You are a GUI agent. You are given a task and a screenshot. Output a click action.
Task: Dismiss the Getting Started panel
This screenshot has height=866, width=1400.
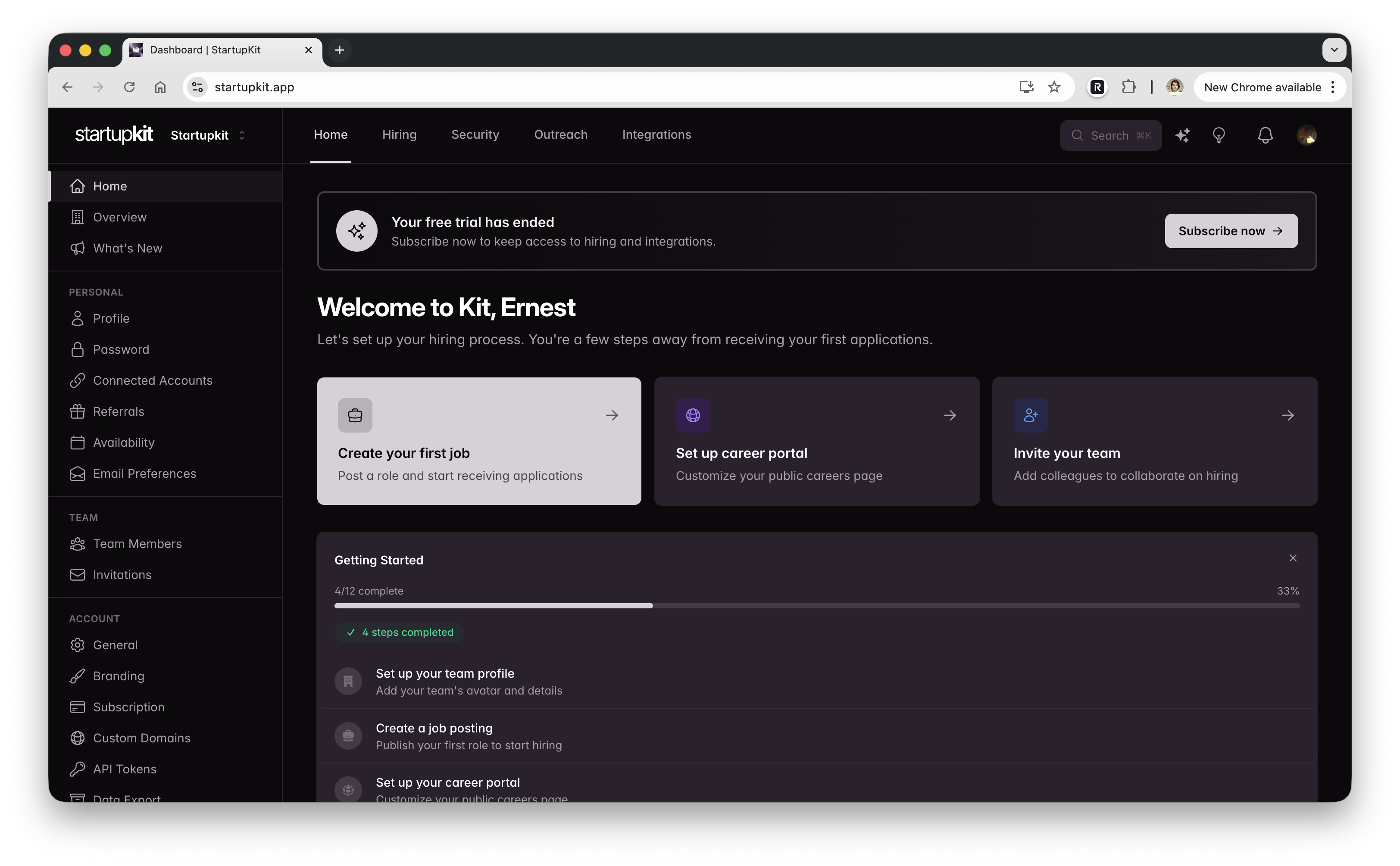pyautogui.click(x=1293, y=558)
